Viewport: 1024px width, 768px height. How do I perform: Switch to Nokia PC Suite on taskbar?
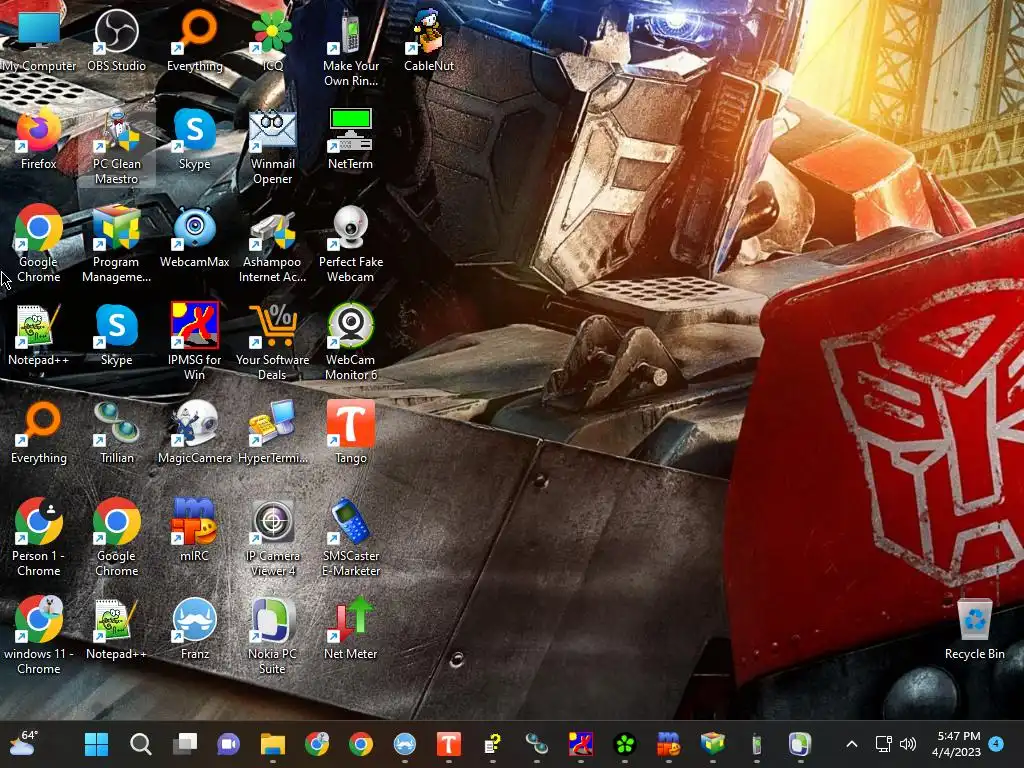click(x=801, y=744)
